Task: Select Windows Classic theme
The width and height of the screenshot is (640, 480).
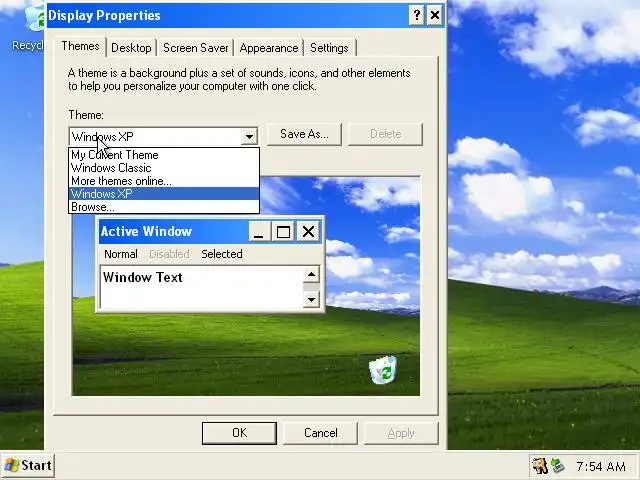Action: (164, 168)
